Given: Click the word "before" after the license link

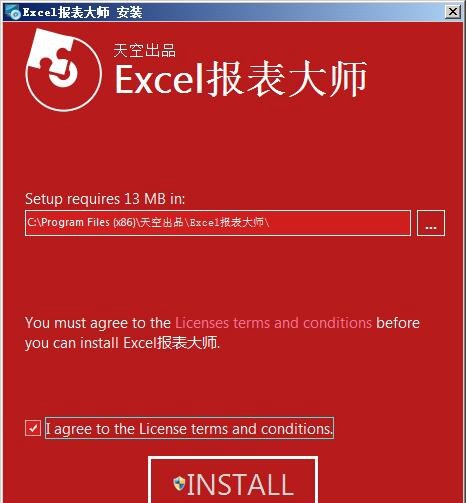Looking at the screenshot, I should [x=398, y=323].
